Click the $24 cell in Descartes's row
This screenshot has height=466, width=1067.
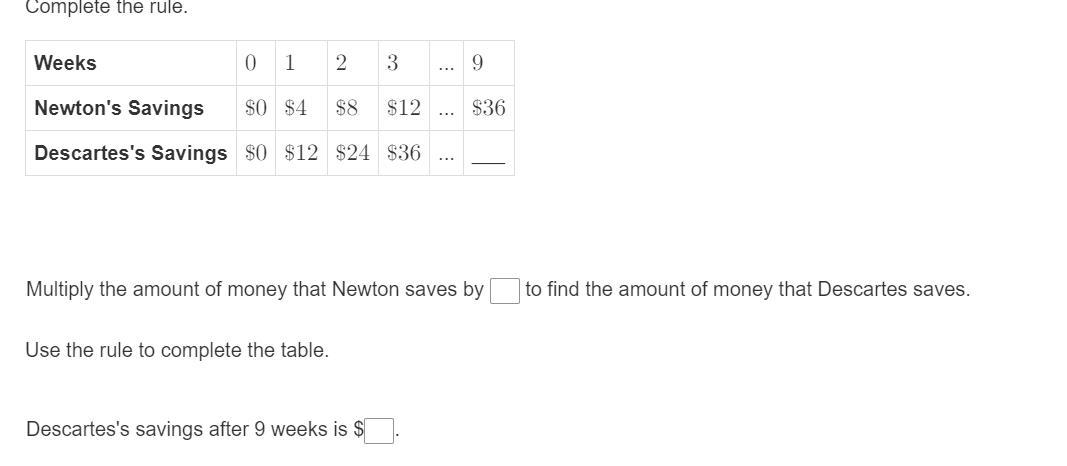tap(352, 153)
